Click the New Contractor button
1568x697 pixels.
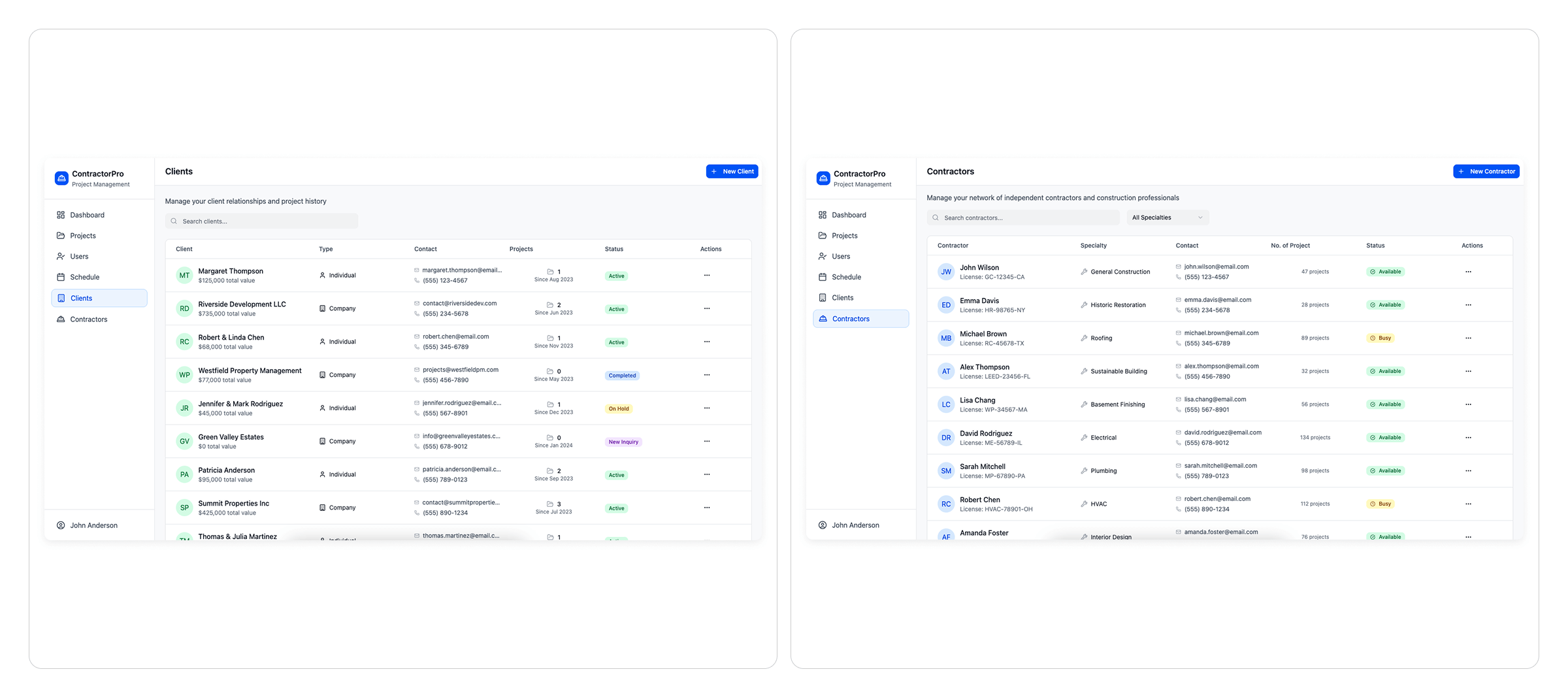[1486, 171]
